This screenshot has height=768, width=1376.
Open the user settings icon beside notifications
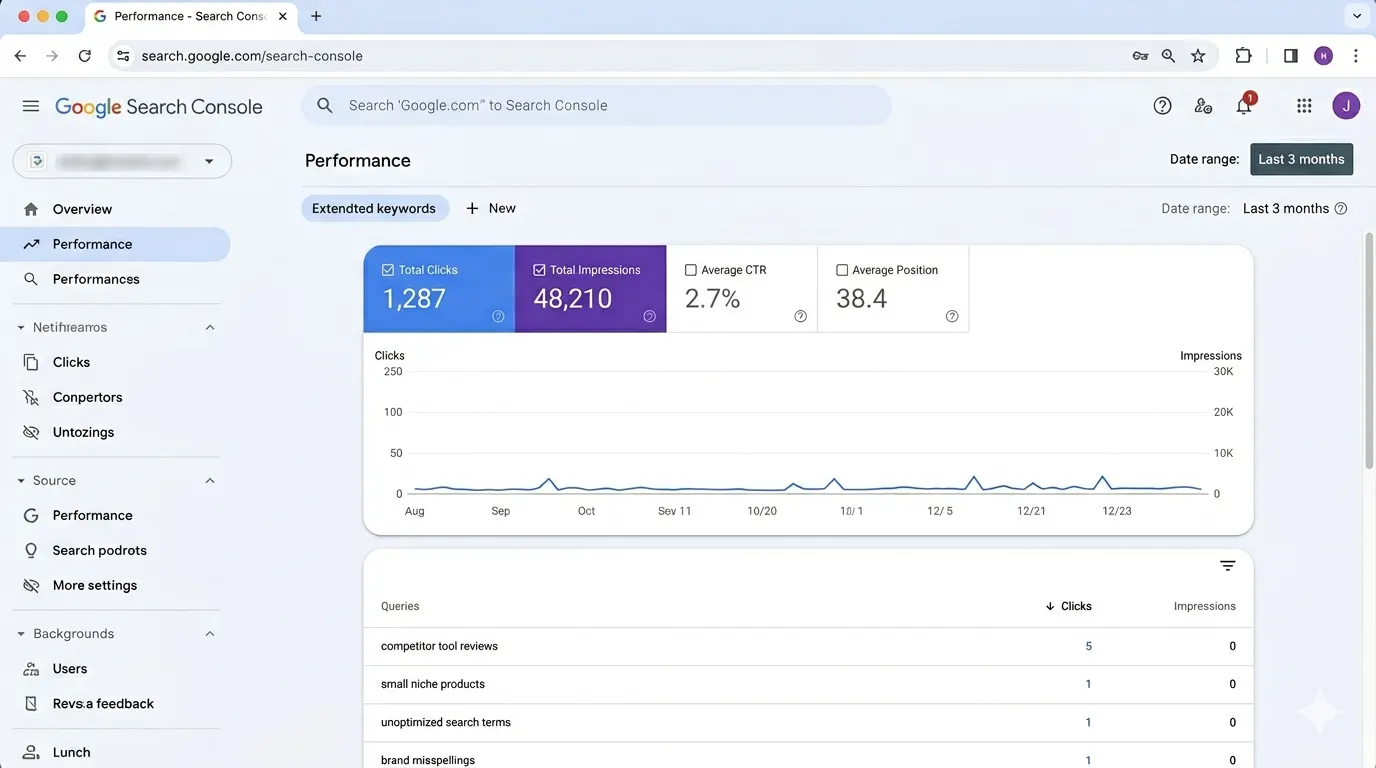tap(1203, 105)
